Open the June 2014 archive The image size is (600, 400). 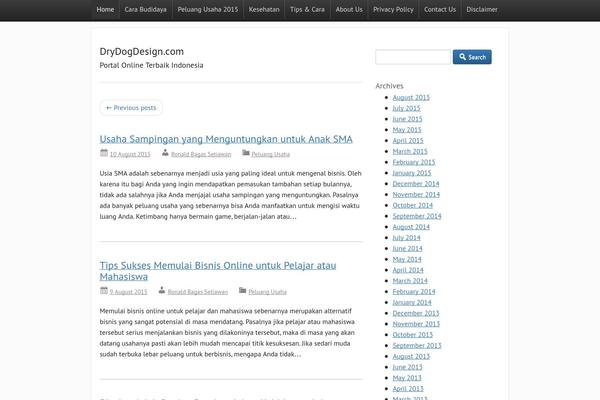click(x=408, y=248)
